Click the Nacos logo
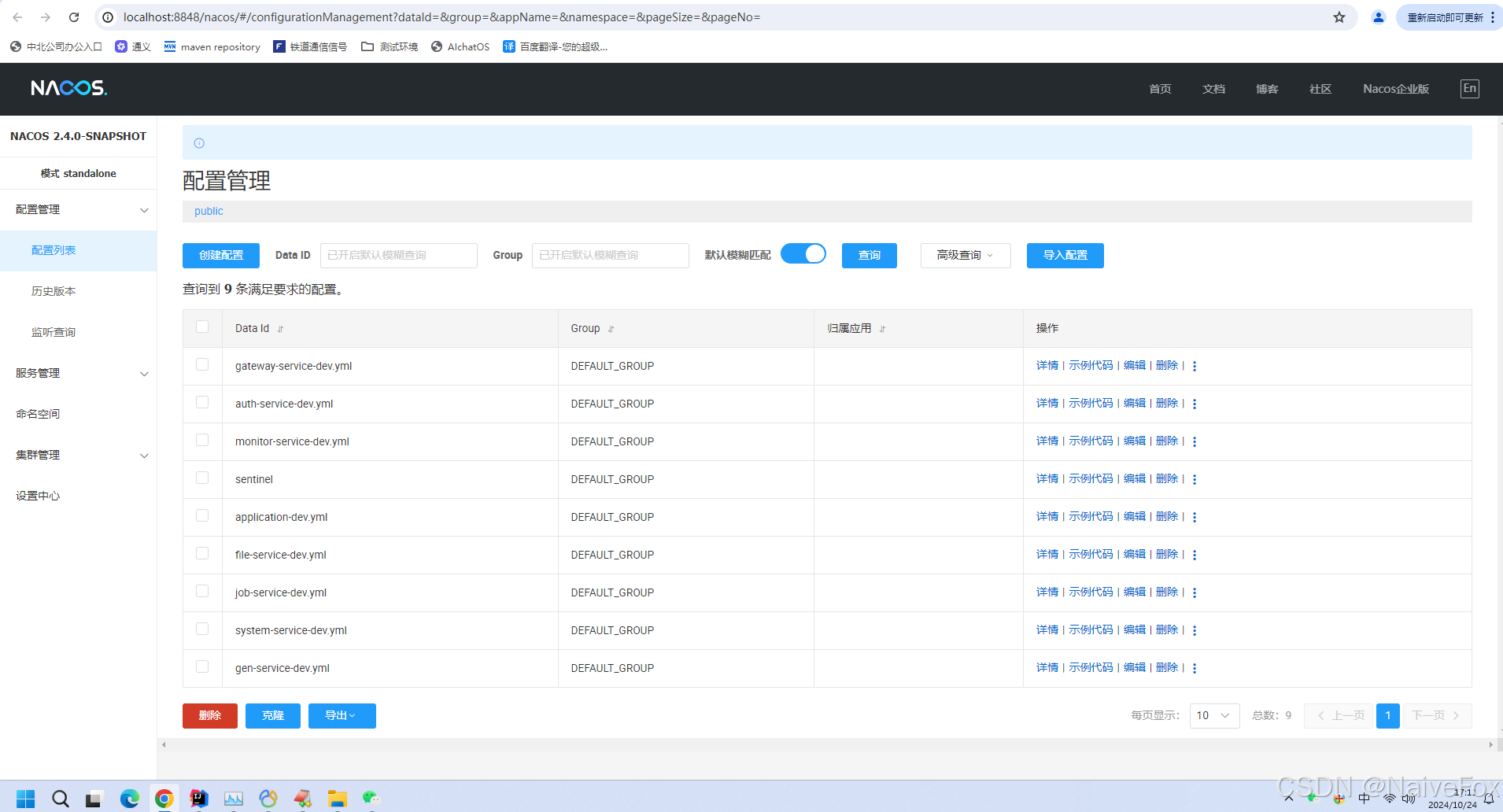The height and width of the screenshot is (812, 1503). click(x=68, y=87)
